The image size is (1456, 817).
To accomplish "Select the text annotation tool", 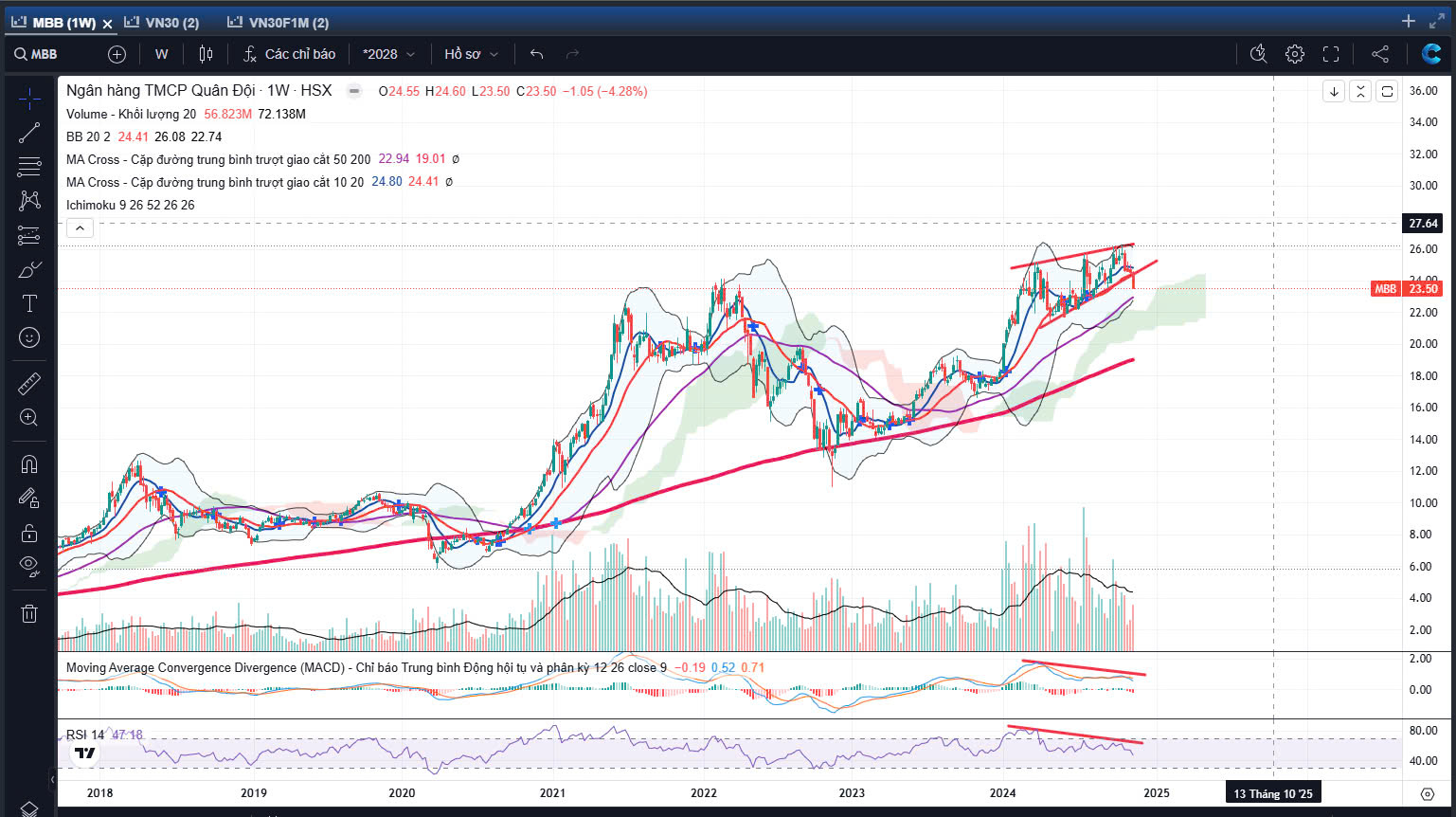I will (x=29, y=303).
